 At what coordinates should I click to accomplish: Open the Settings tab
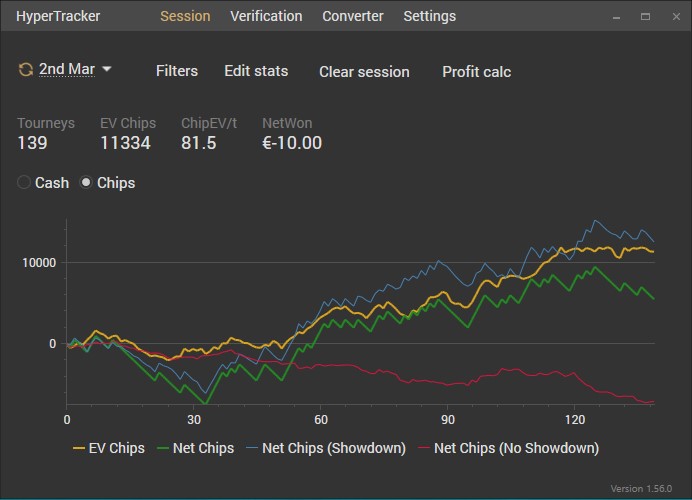click(429, 16)
